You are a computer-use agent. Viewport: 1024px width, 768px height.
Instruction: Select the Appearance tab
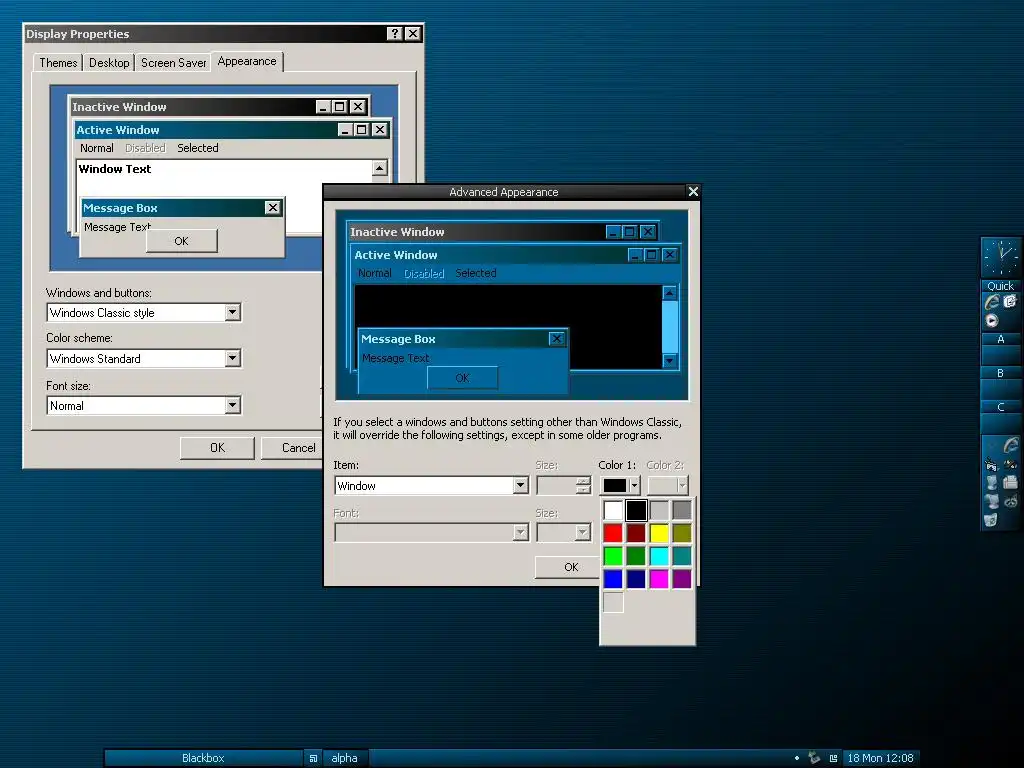pyautogui.click(x=247, y=61)
